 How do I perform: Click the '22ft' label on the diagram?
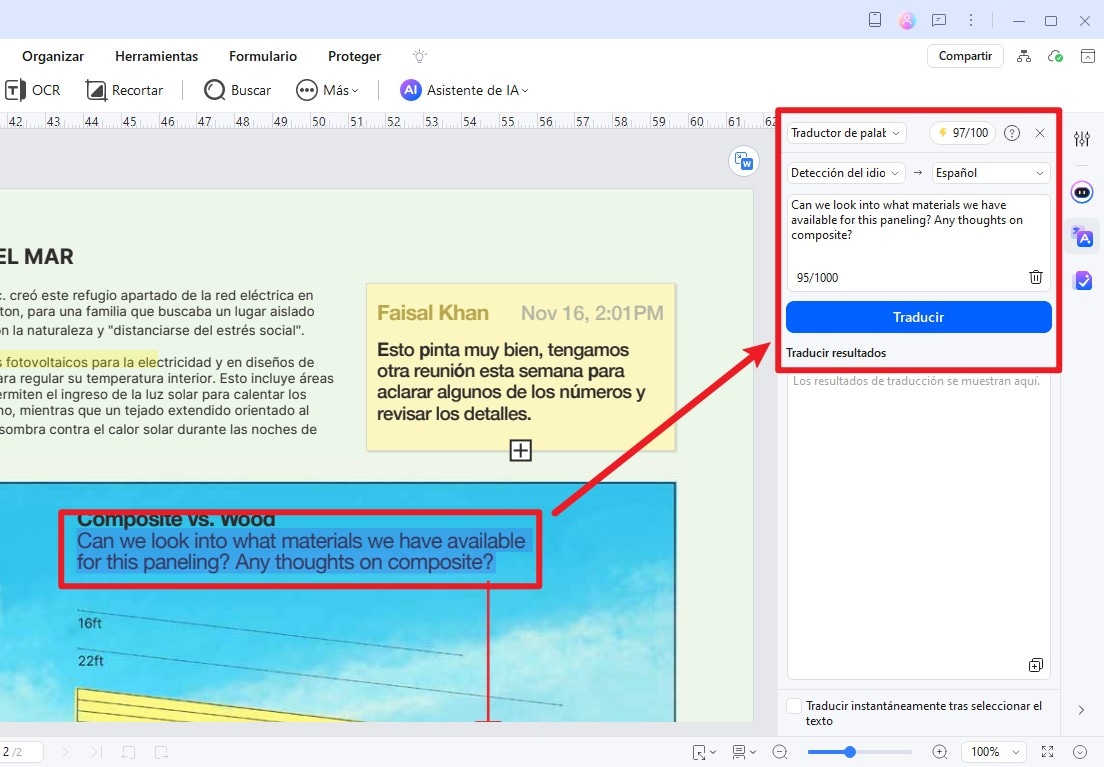point(90,661)
